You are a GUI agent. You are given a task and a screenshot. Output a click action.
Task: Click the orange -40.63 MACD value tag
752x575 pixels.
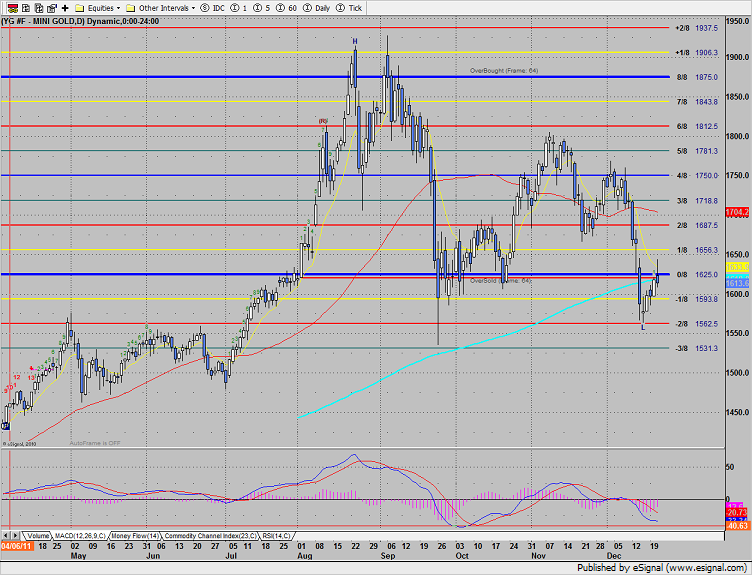[x=737, y=526]
